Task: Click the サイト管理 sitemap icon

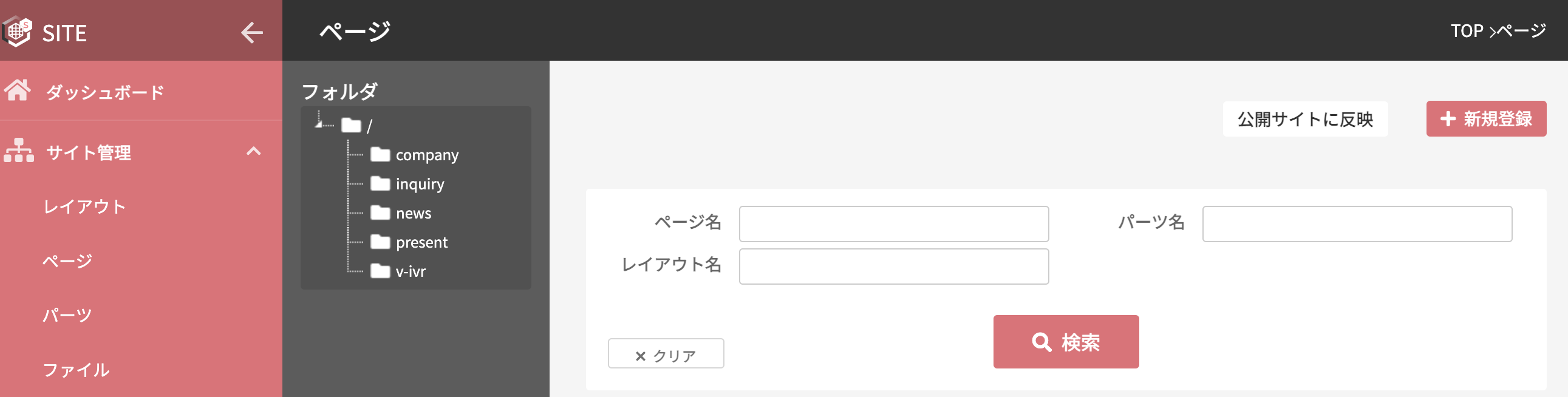Action: (18, 151)
